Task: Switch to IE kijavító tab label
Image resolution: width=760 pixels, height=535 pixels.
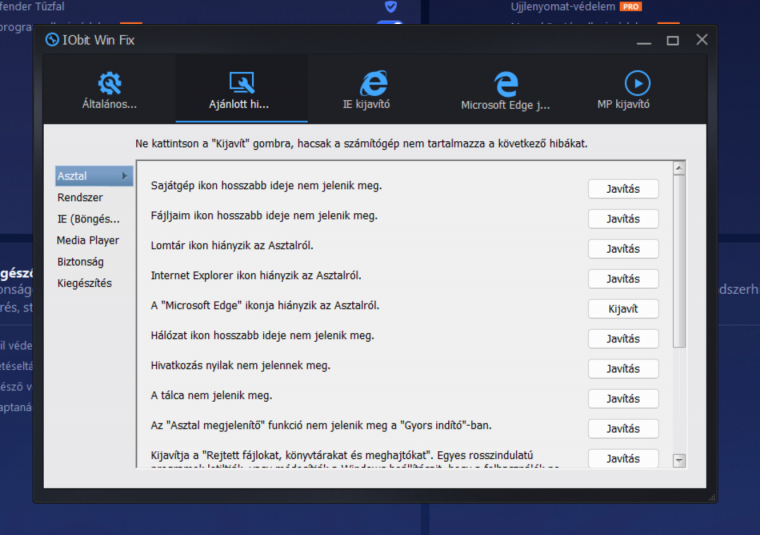Action: coord(366,104)
